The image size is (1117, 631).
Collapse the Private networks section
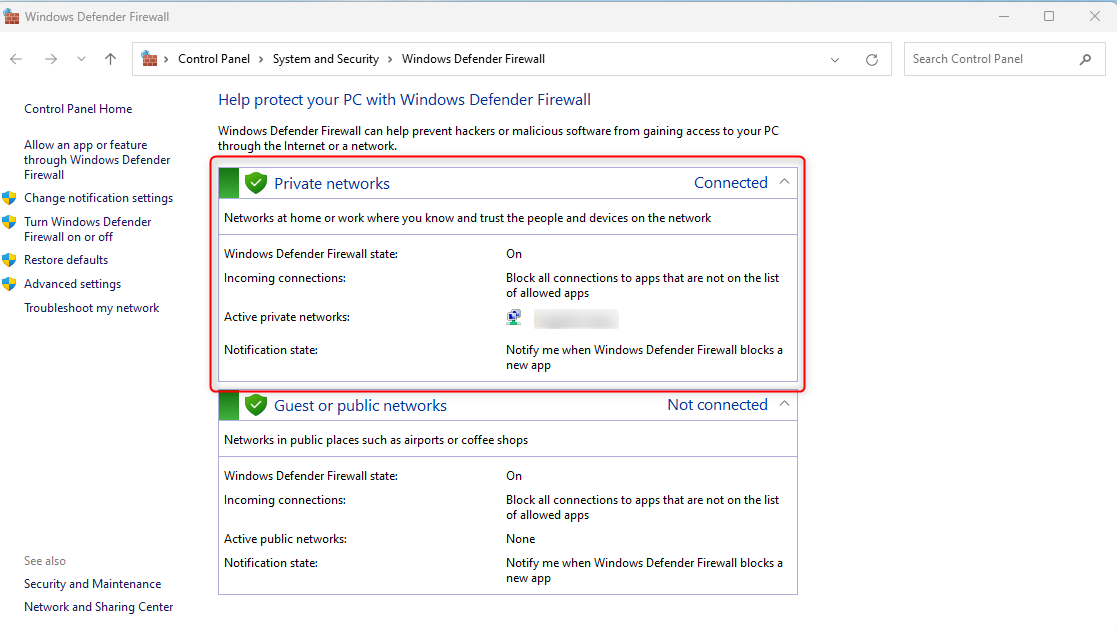tap(784, 182)
